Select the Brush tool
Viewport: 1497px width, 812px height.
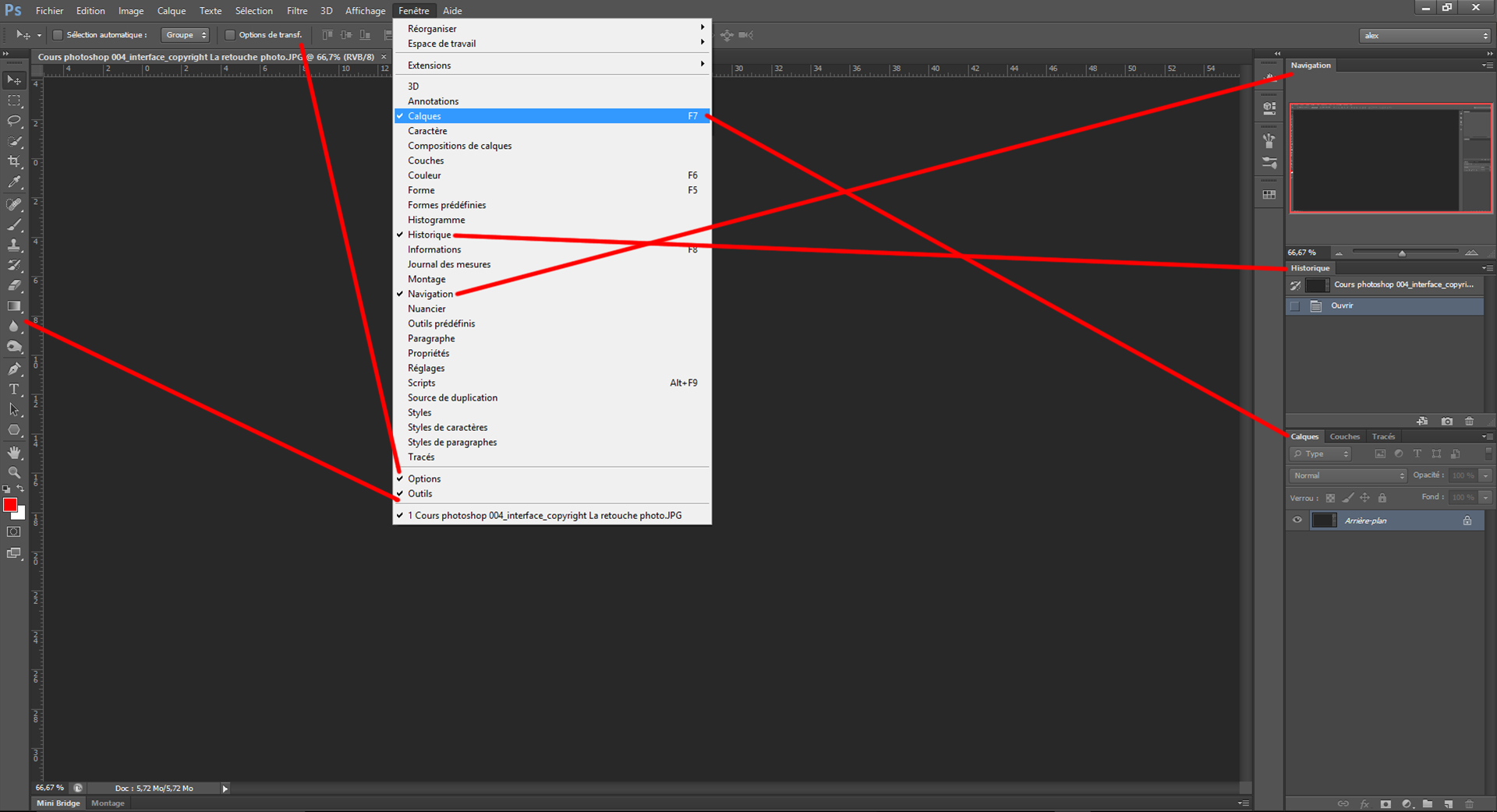tap(14, 224)
